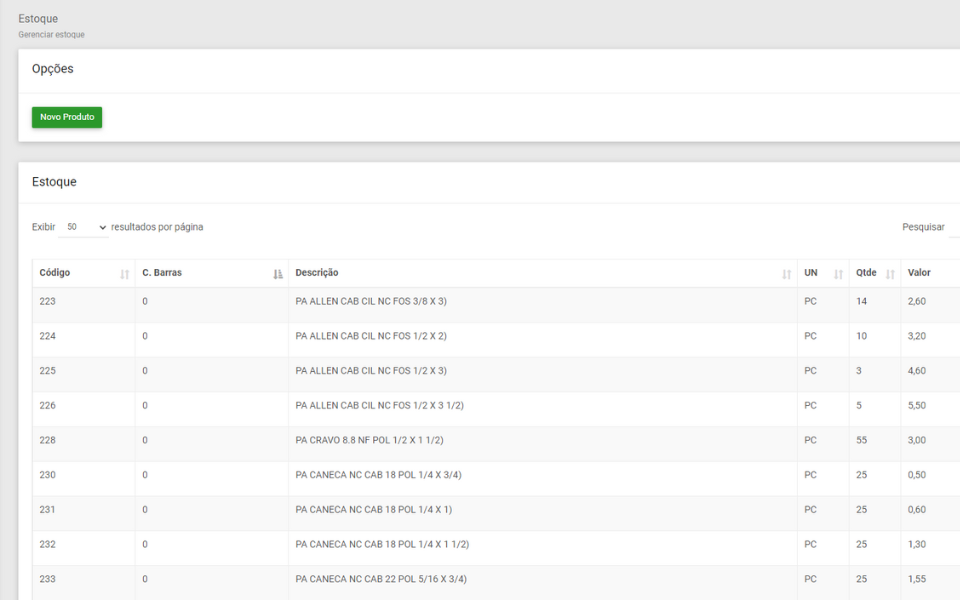Sort table by Código column icon
Screen dimensions: 960x600
click(124, 274)
